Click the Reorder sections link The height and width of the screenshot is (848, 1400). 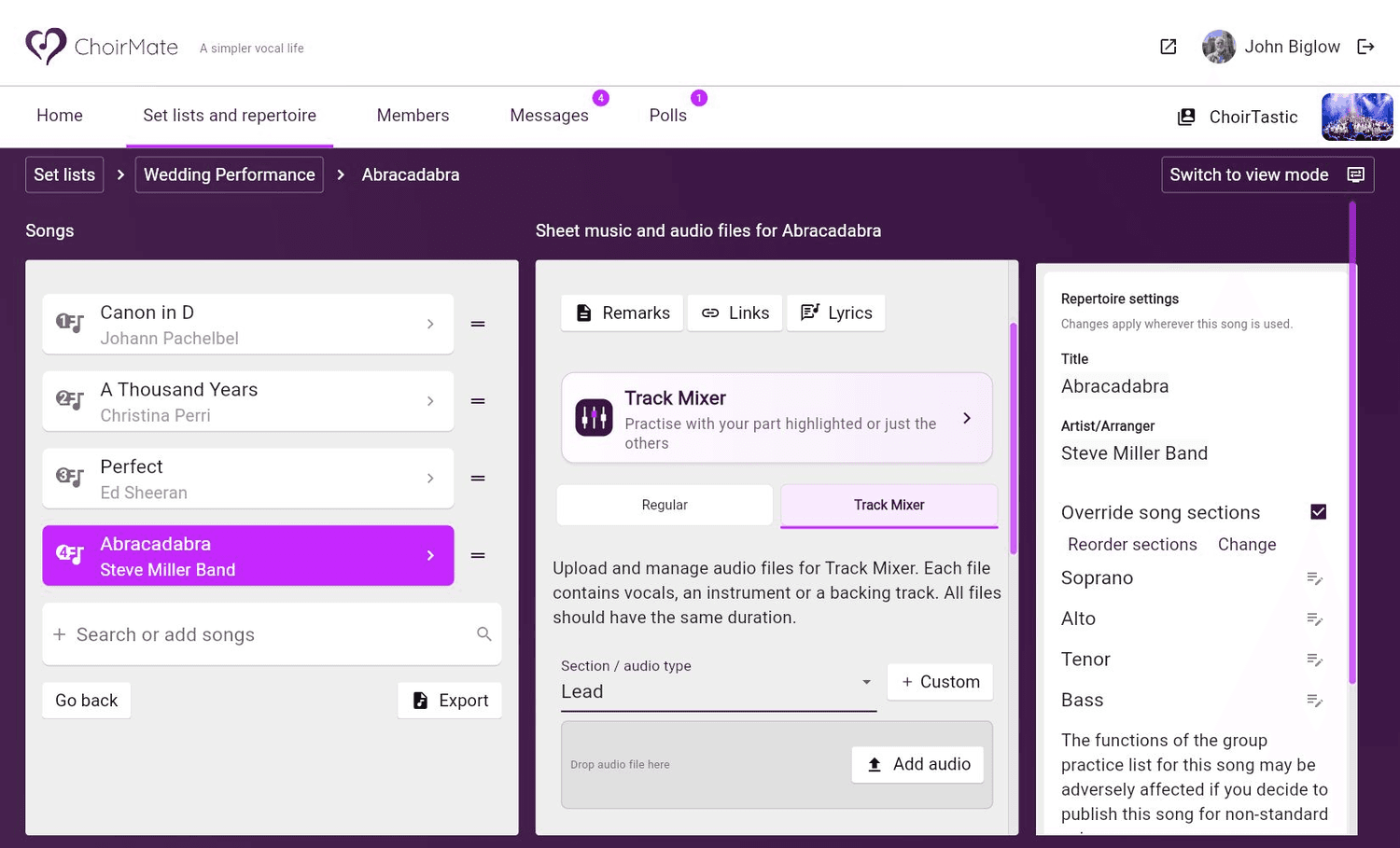click(x=1132, y=545)
